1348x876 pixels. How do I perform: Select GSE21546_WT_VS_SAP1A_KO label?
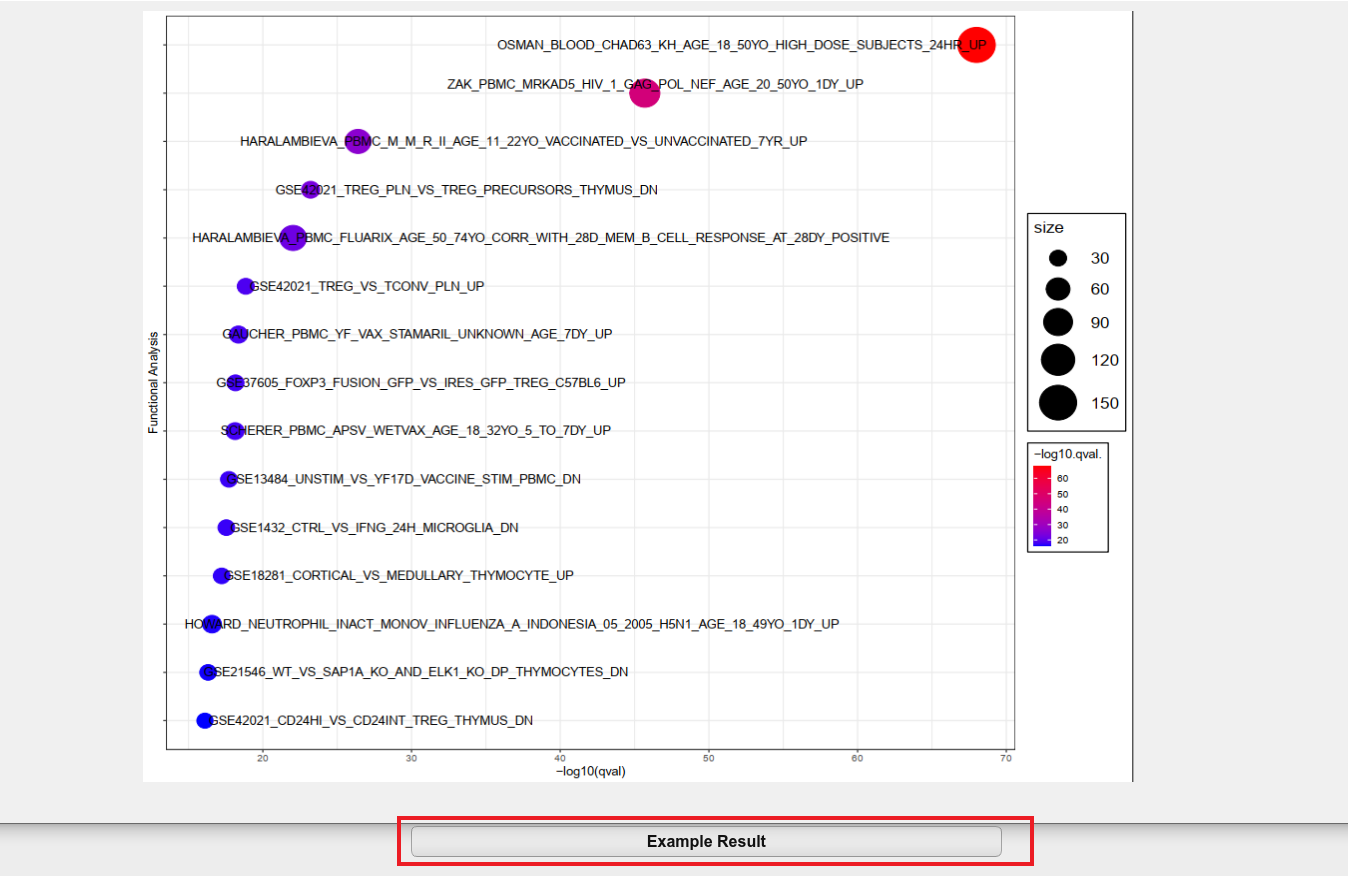416,672
